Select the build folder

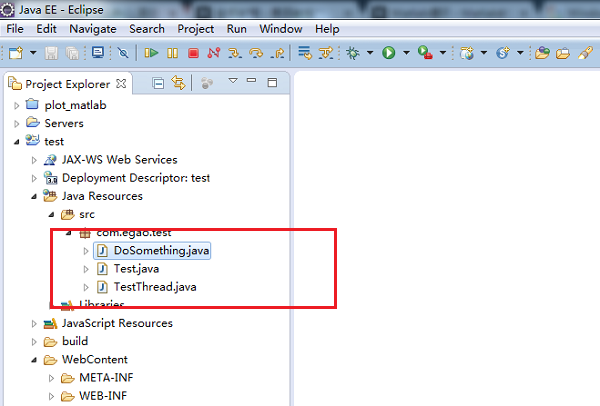(x=75, y=341)
